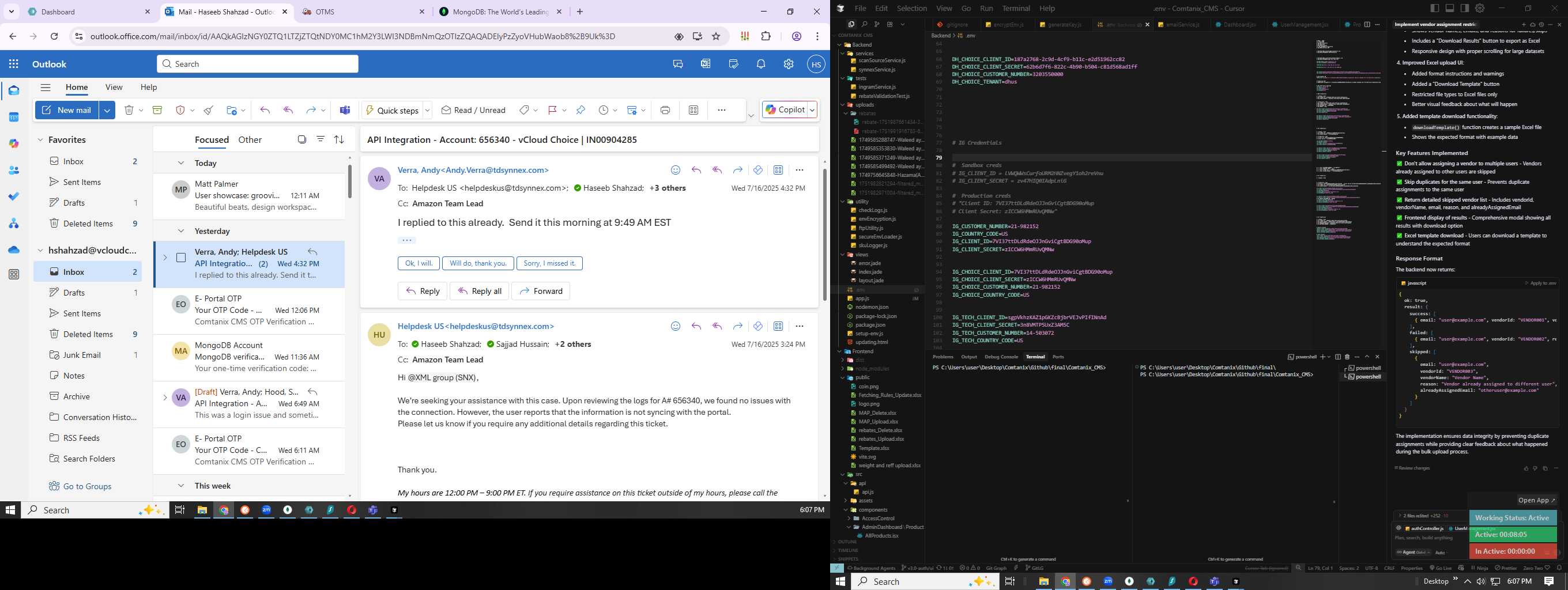The height and width of the screenshot is (590, 1568).
Task: Collapse the Favorites folder group
Action: [x=40, y=140]
